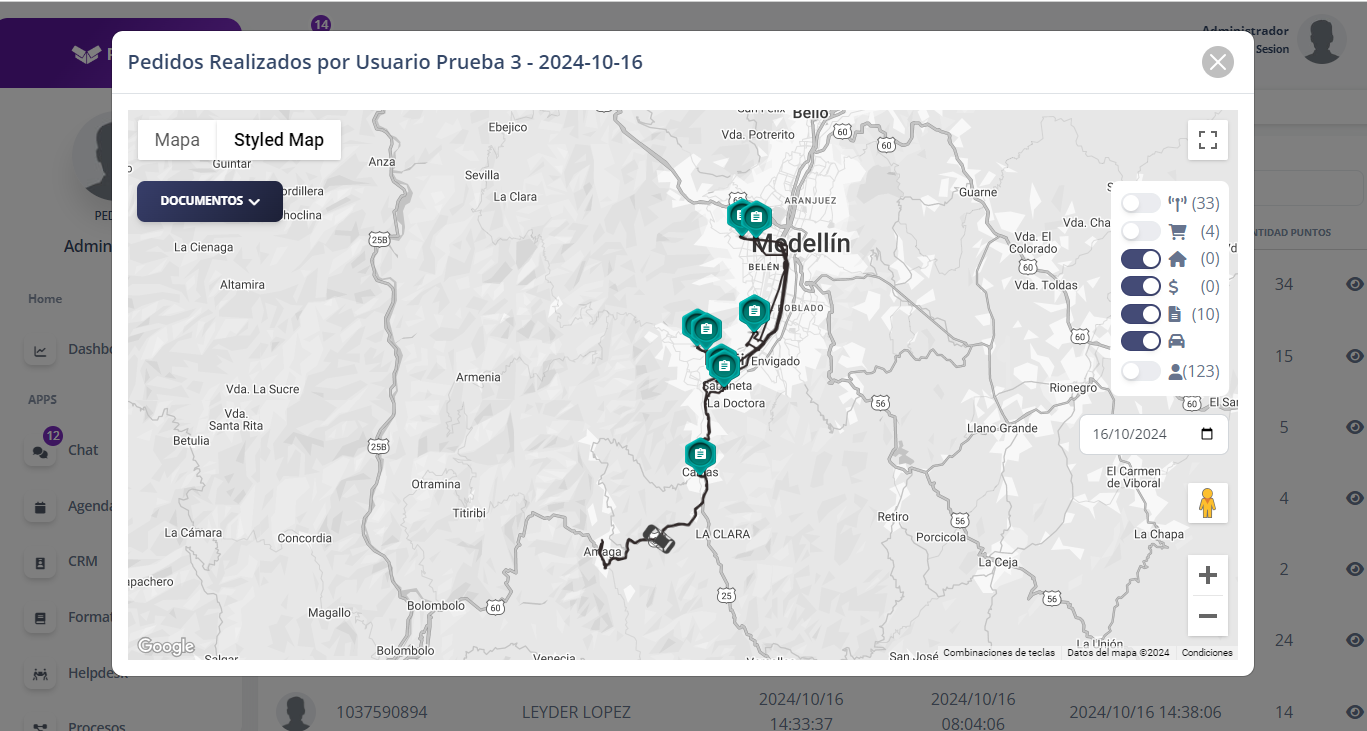This screenshot has width=1367, height=731.
Task: Click the vehicle marker near Amaga
Action: click(660, 538)
